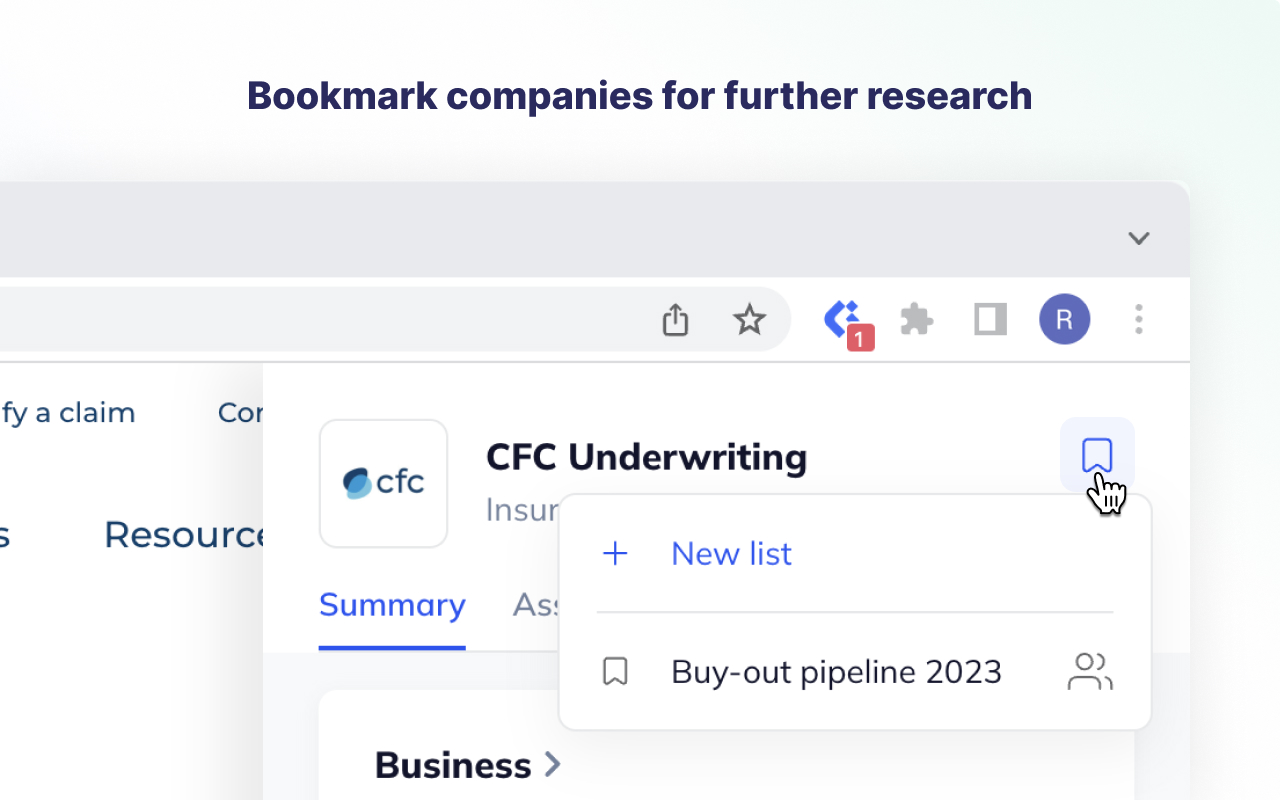Click the plus icon beside New list
Screen dimensions: 1280x800
(615, 553)
